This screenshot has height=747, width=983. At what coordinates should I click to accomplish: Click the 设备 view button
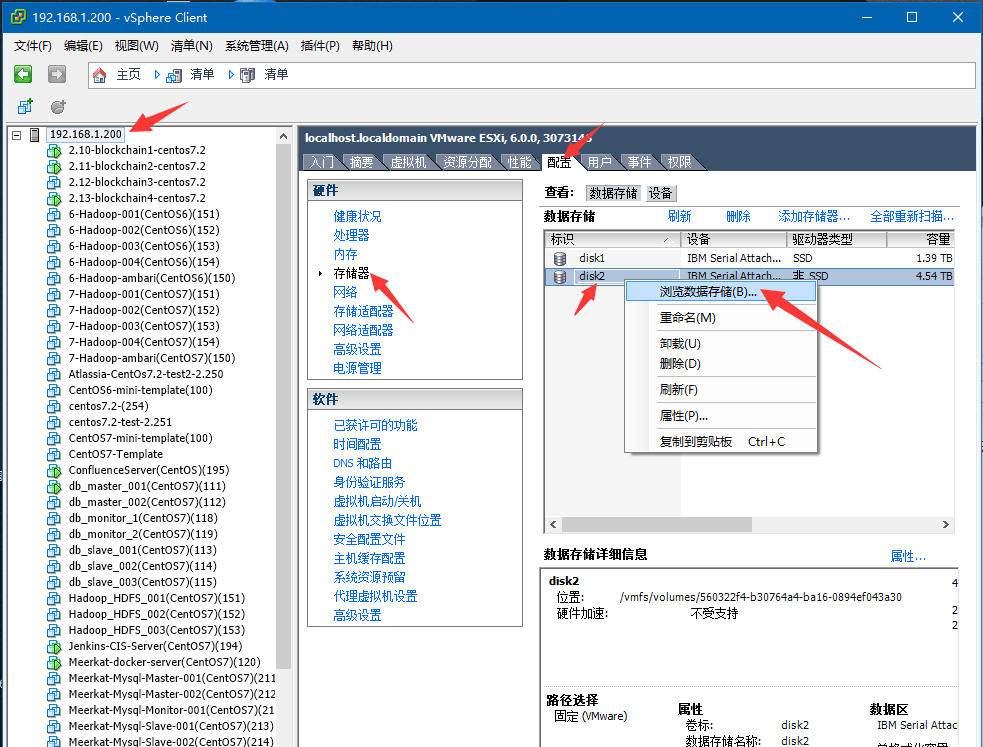(x=660, y=193)
